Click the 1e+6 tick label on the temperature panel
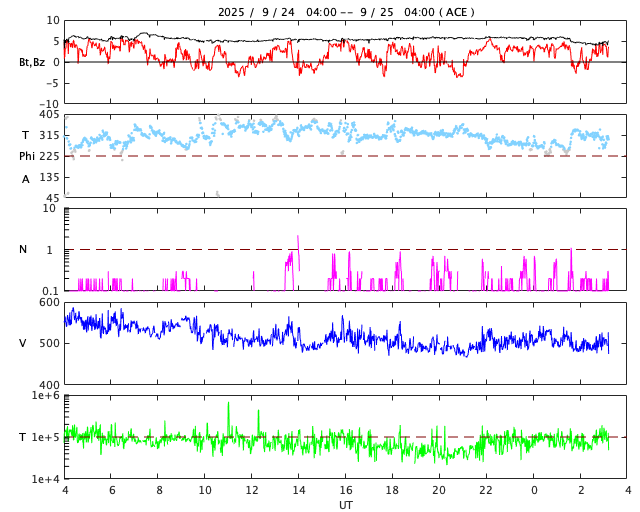This screenshot has height=512, width=640. point(44,396)
